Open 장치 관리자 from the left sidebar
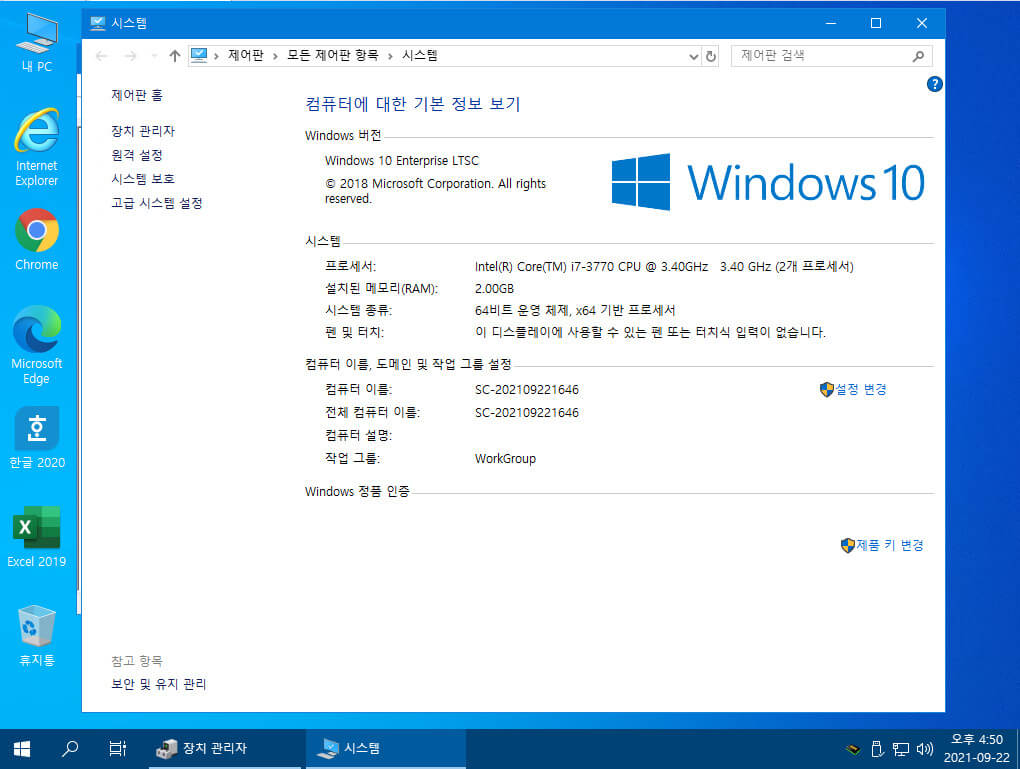 coord(143,131)
